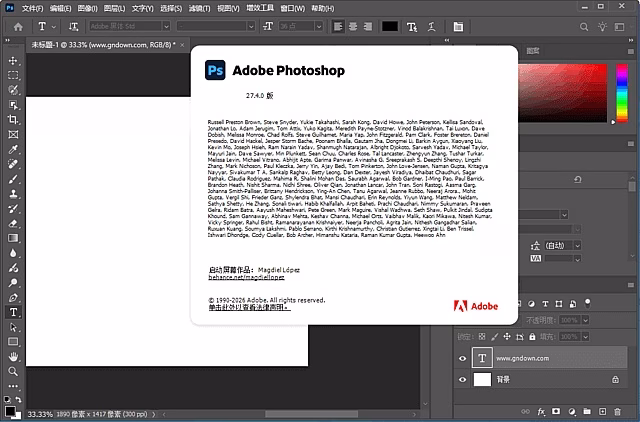
Task: Open the layer fill 填充 dropdown
Action: [x=585, y=337]
